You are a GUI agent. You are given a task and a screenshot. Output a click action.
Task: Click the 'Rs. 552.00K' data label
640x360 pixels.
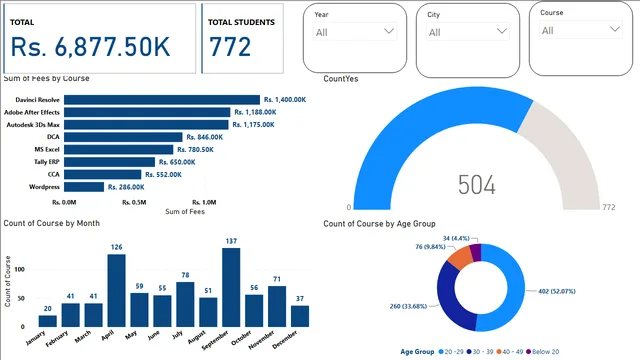[x=163, y=174]
